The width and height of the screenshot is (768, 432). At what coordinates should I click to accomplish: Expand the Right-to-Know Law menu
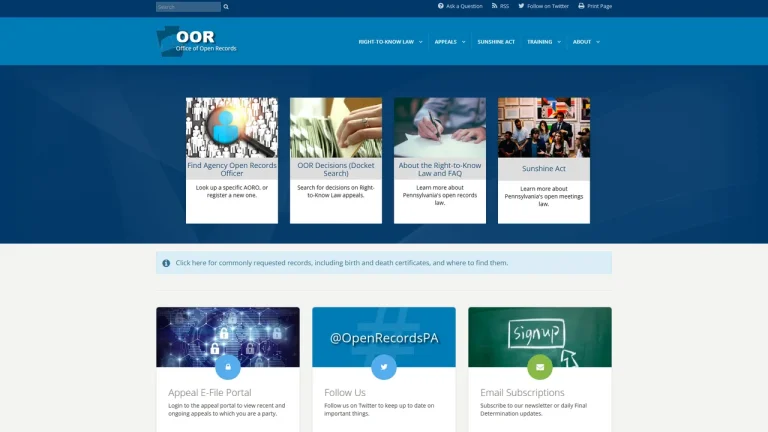(x=390, y=42)
